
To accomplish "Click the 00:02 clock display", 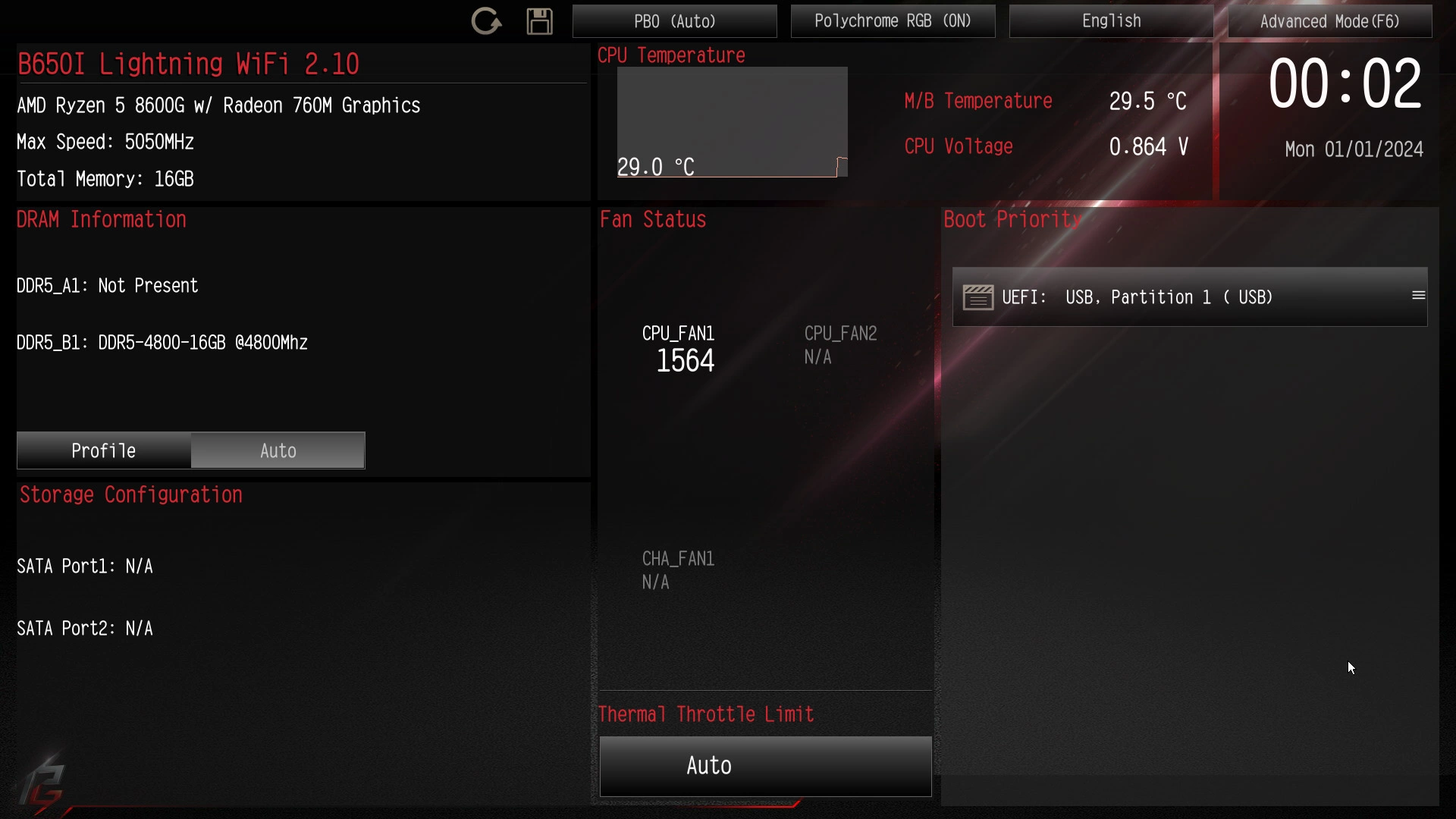I will click(x=1345, y=84).
